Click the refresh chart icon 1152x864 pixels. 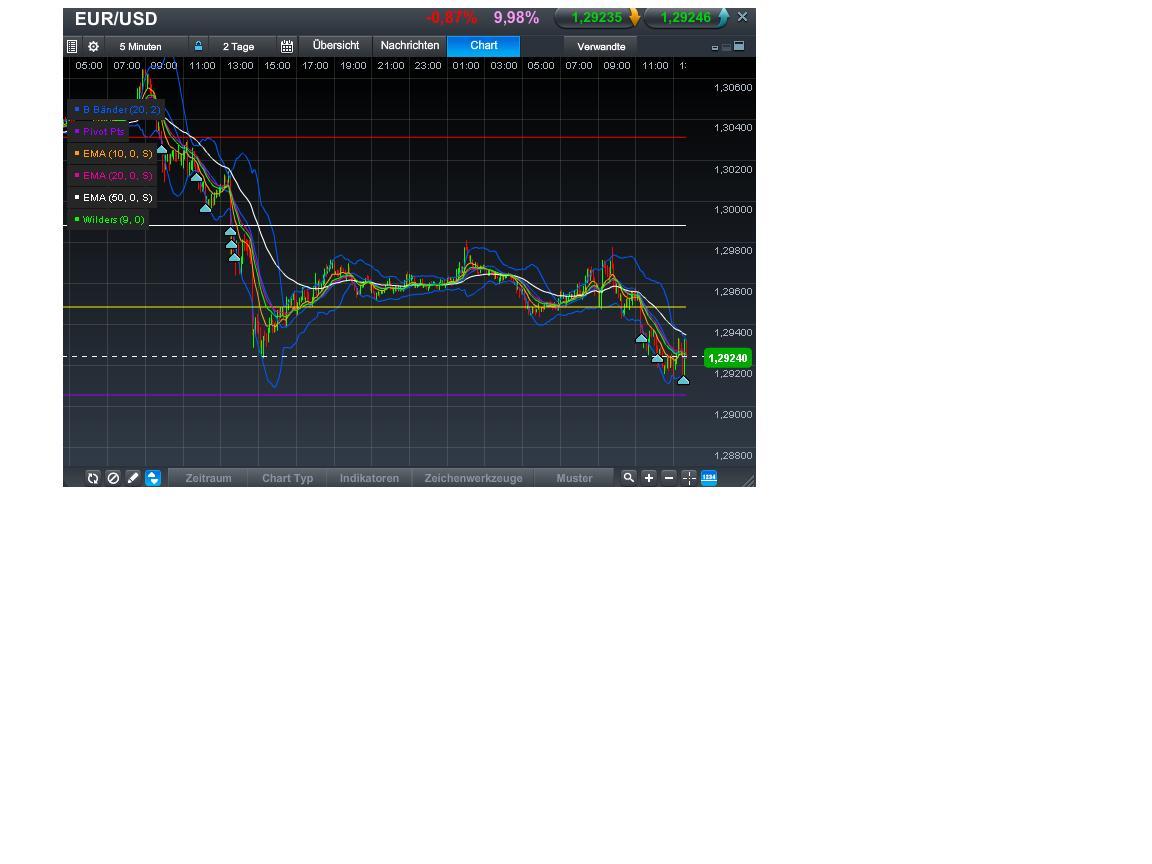pos(93,478)
